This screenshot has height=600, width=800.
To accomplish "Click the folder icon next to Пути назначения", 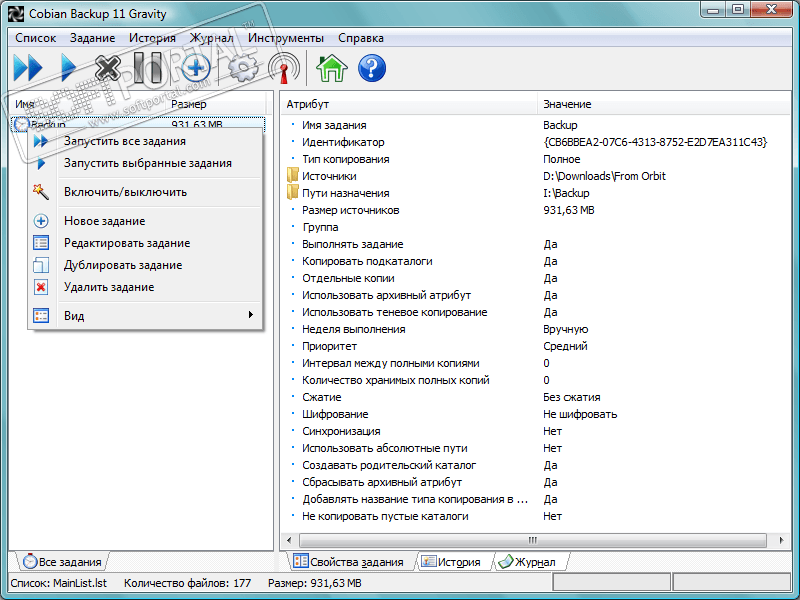I will [292, 192].
